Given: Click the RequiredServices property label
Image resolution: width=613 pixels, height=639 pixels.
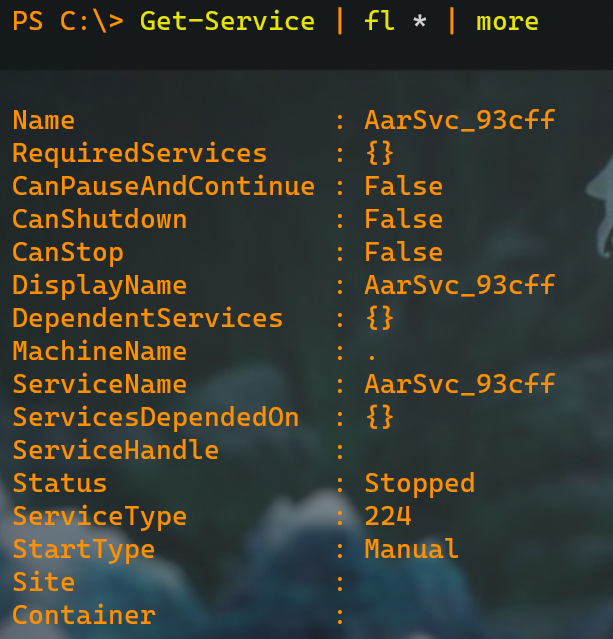Looking at the screenshot, I should [139, 154].
